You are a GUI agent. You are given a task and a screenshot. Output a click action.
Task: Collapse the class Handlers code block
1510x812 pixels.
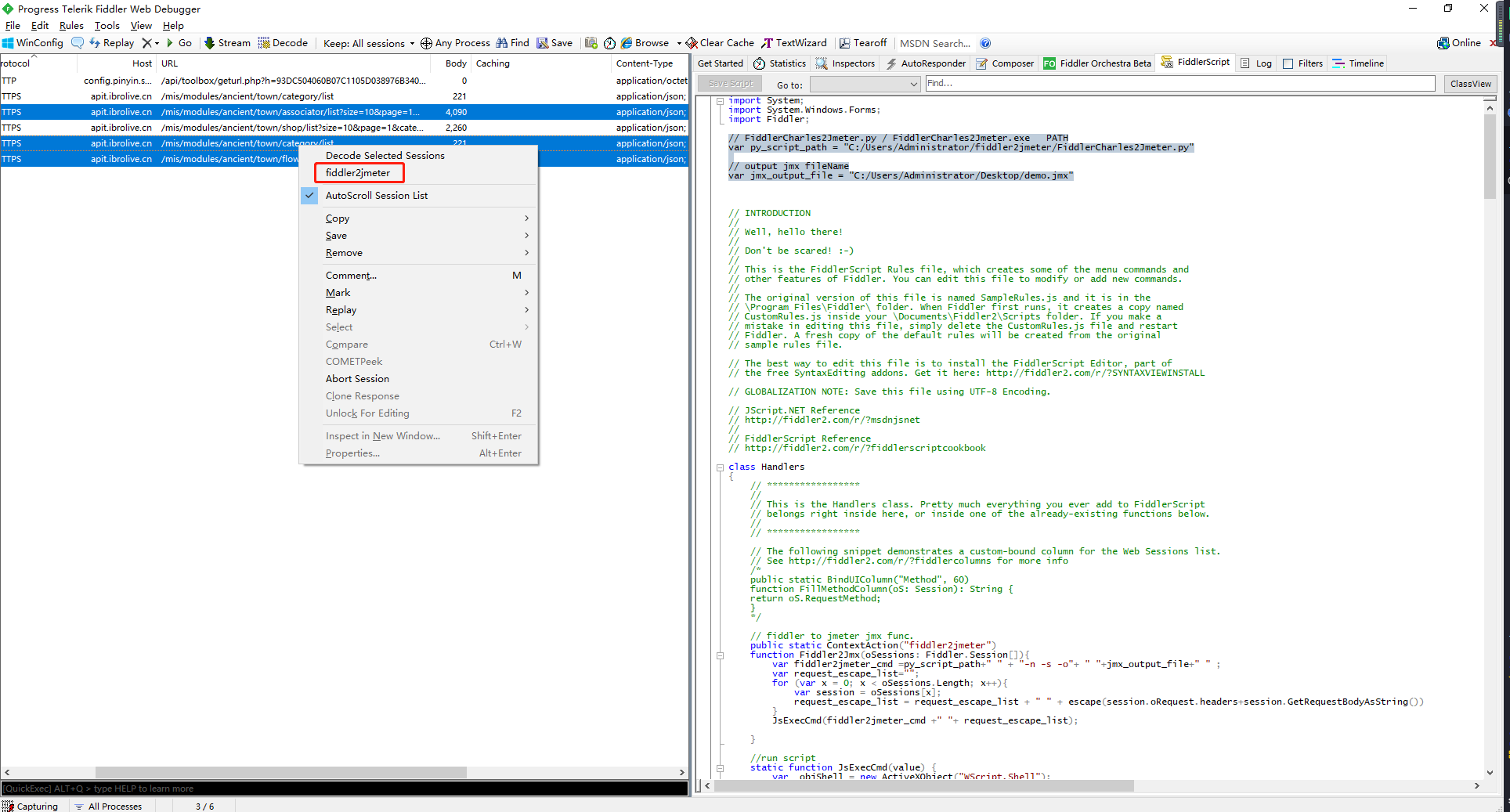tap(720, 467)
